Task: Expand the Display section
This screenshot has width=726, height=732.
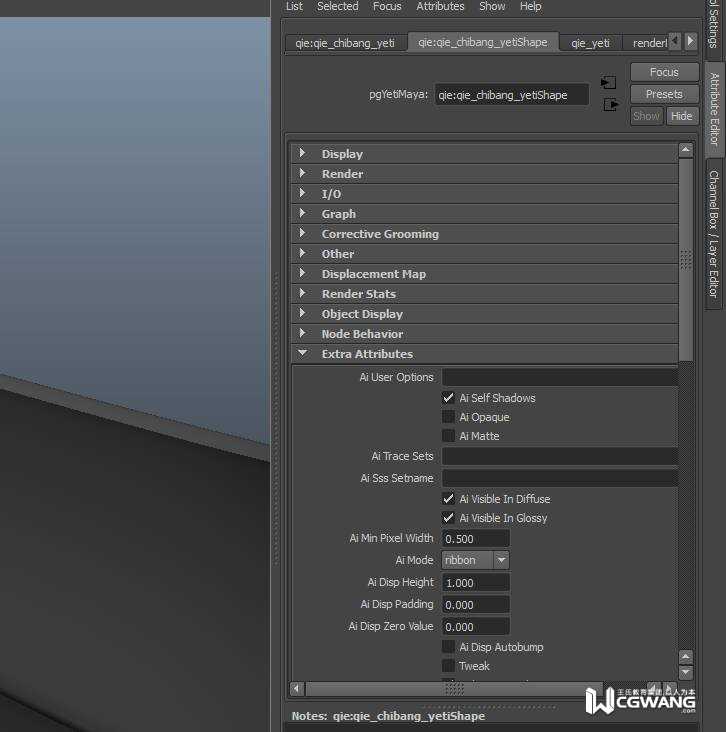Action: click(485, 154)
